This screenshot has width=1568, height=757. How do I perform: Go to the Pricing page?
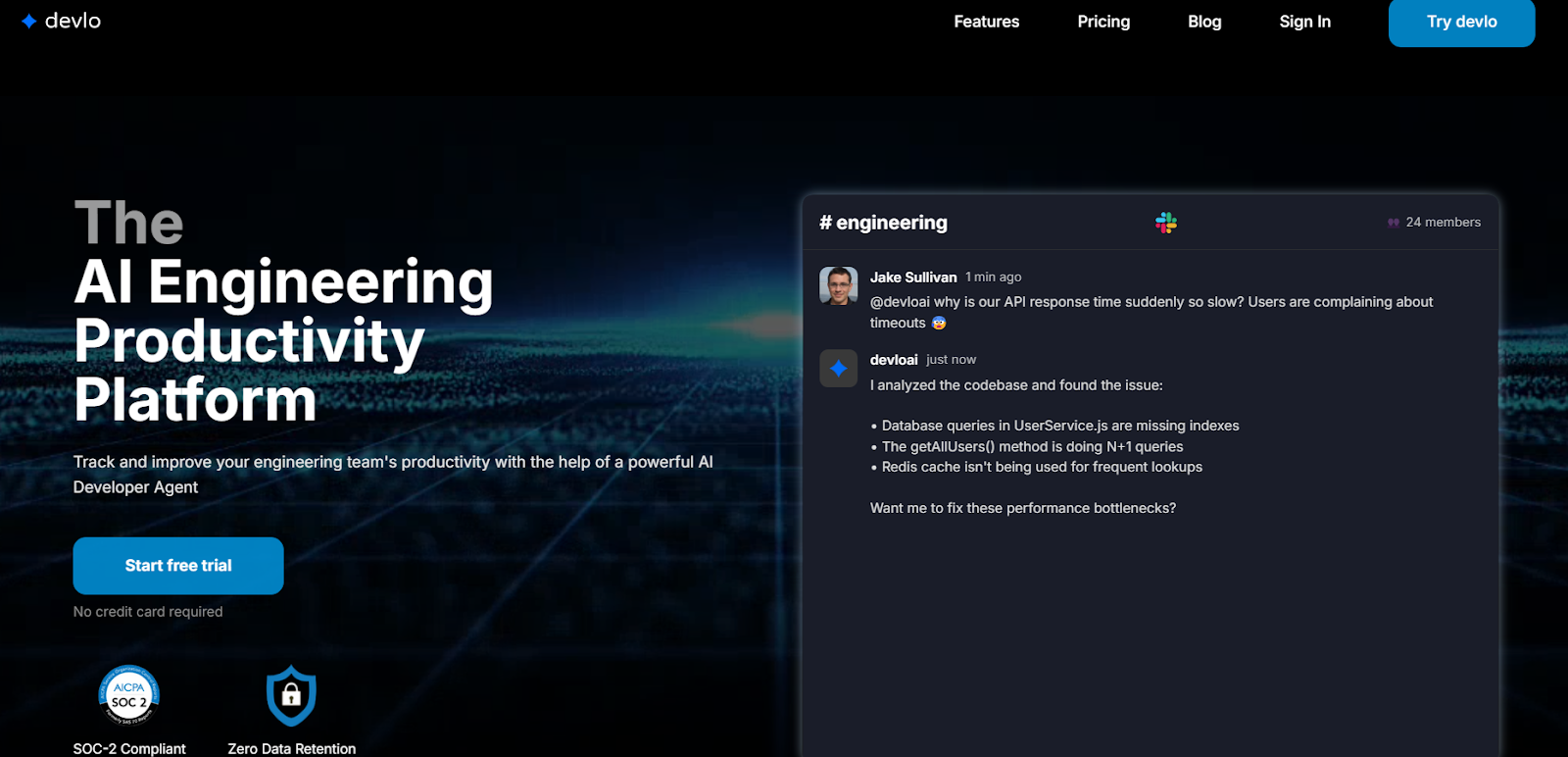[1103, 22]
